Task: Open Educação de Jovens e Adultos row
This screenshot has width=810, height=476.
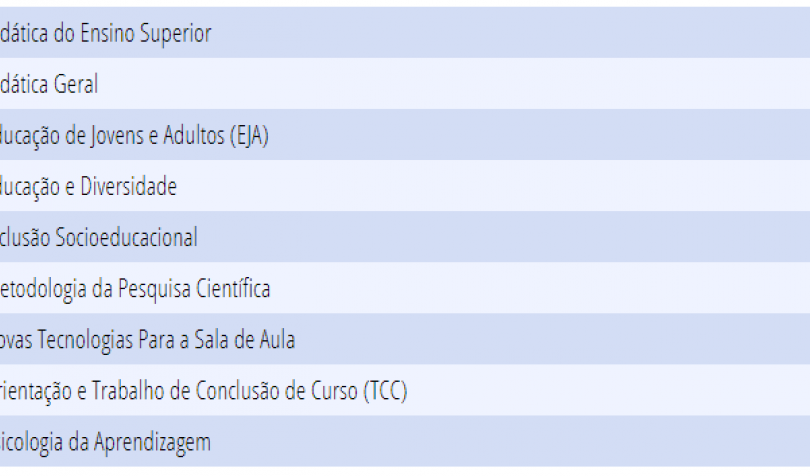Action: (x=405, y=134)
